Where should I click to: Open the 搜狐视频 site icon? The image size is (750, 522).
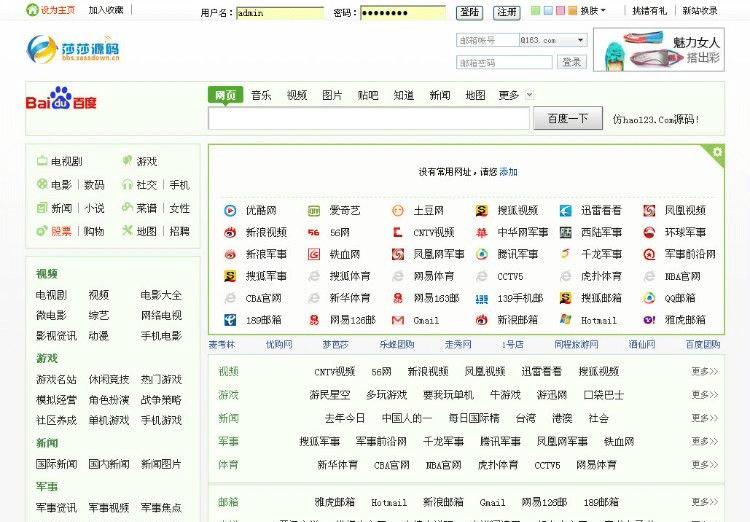(x=482, y=211)
